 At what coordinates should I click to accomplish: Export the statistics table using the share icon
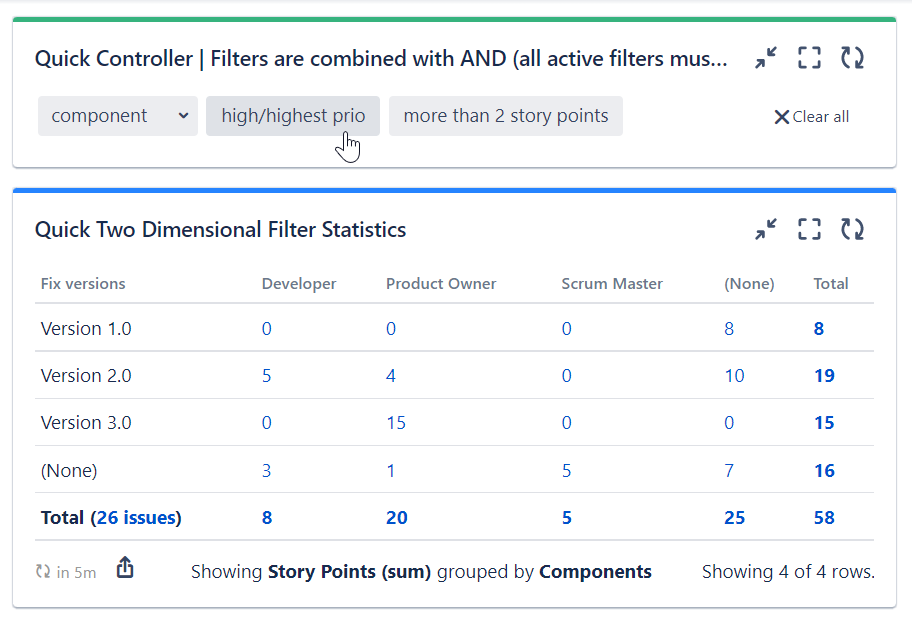pos(124,567)
